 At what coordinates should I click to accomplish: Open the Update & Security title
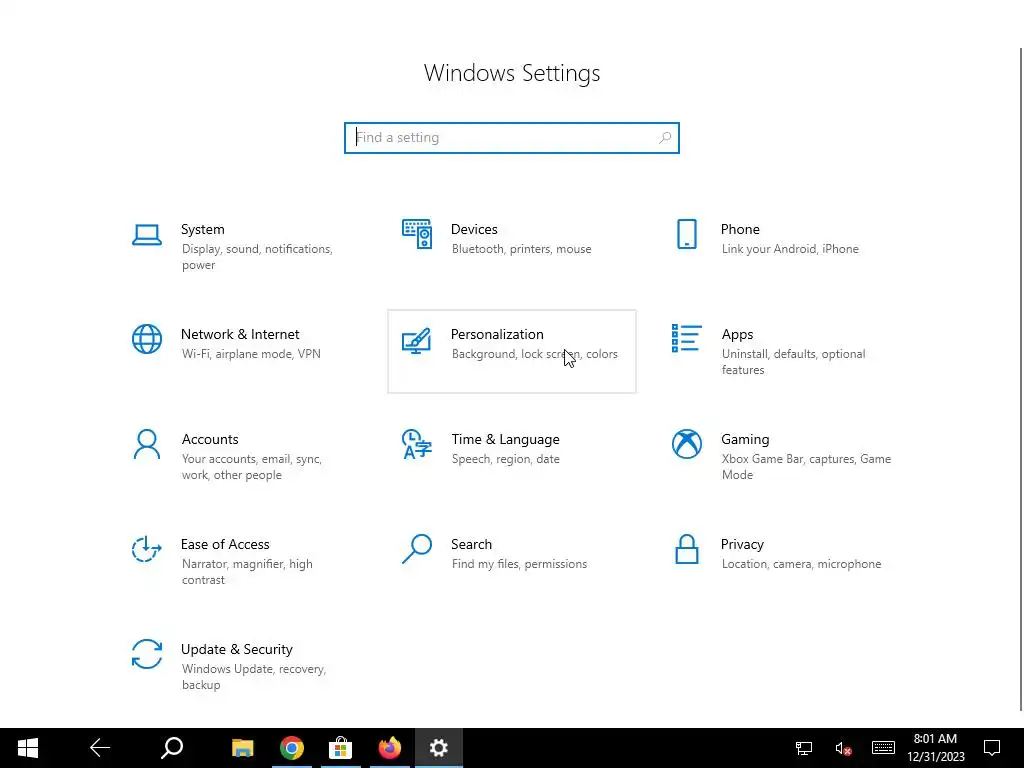236,649
